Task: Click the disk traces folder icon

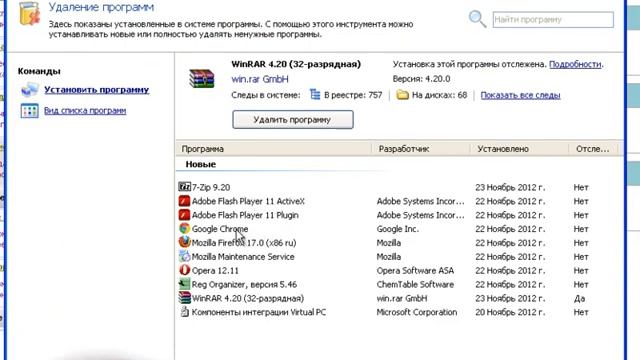Action: (x=402, y=95)
